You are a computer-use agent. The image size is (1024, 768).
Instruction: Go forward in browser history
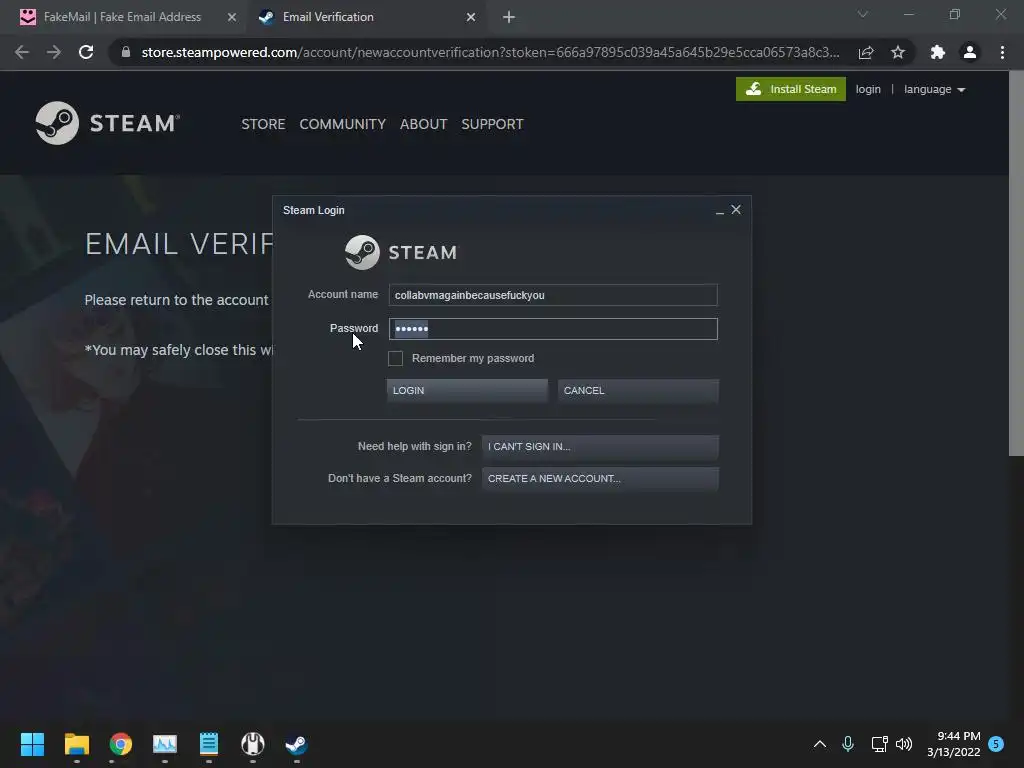point(54,52)
